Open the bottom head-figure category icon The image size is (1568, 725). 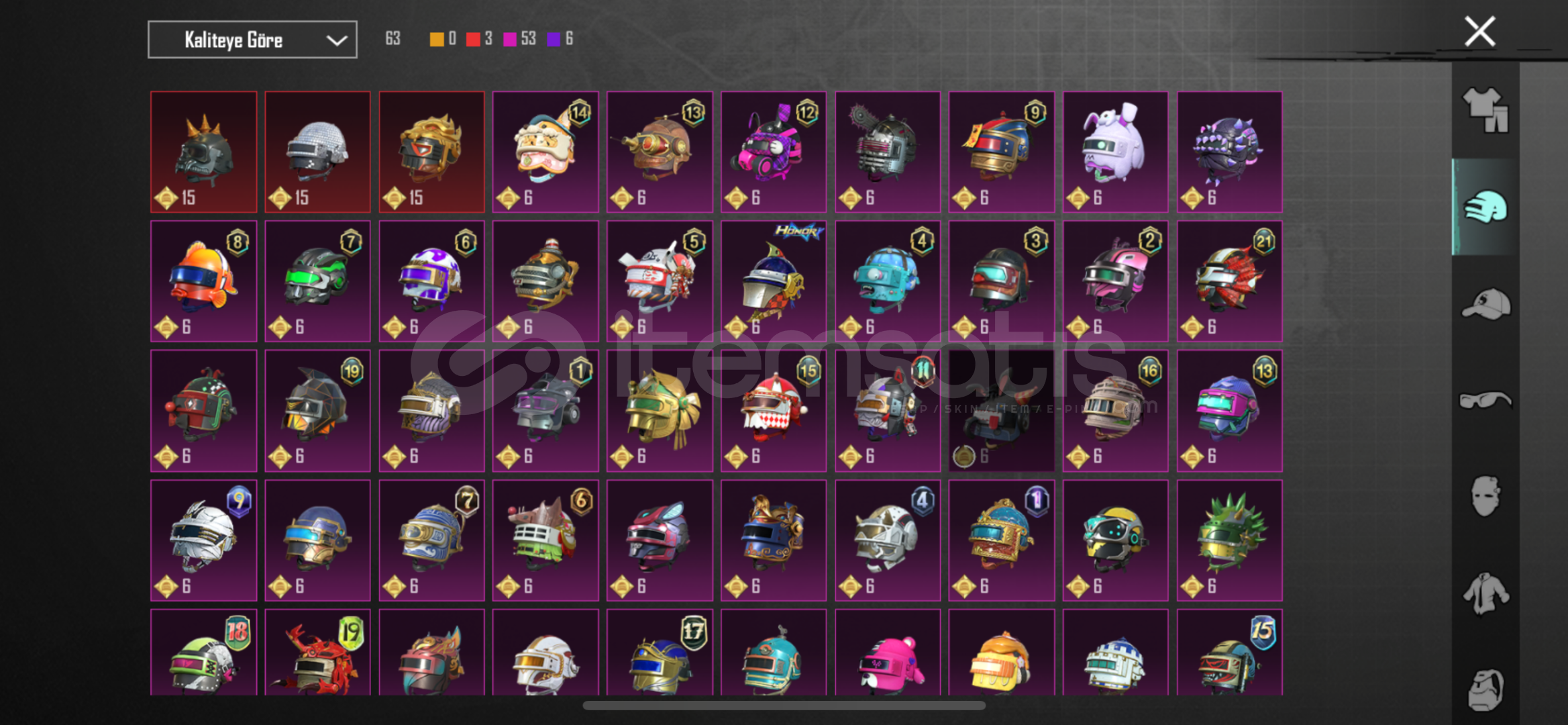tap(1485, 689)
